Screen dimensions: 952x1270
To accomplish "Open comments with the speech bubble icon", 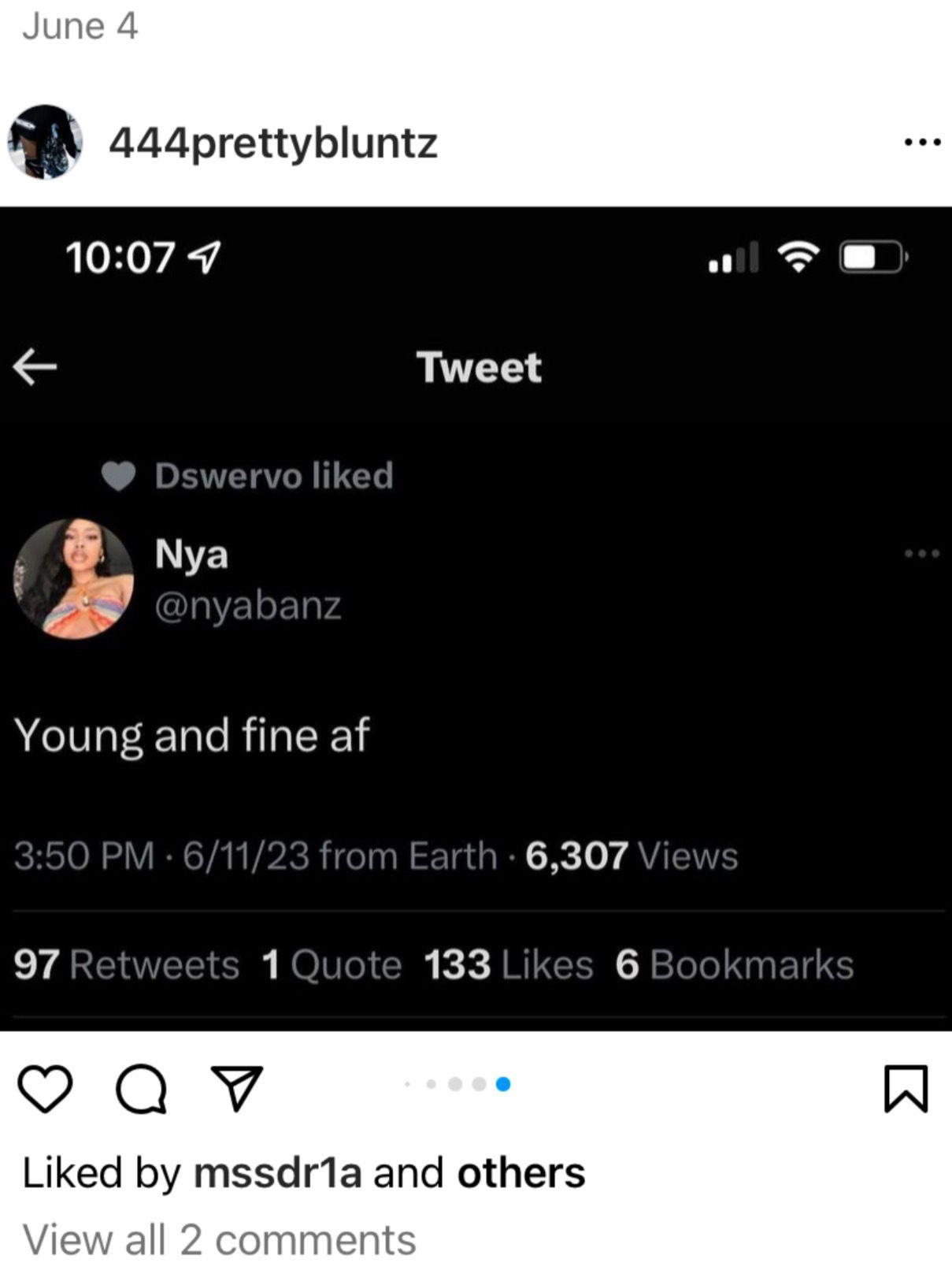I will click(x=141, y=1088).
